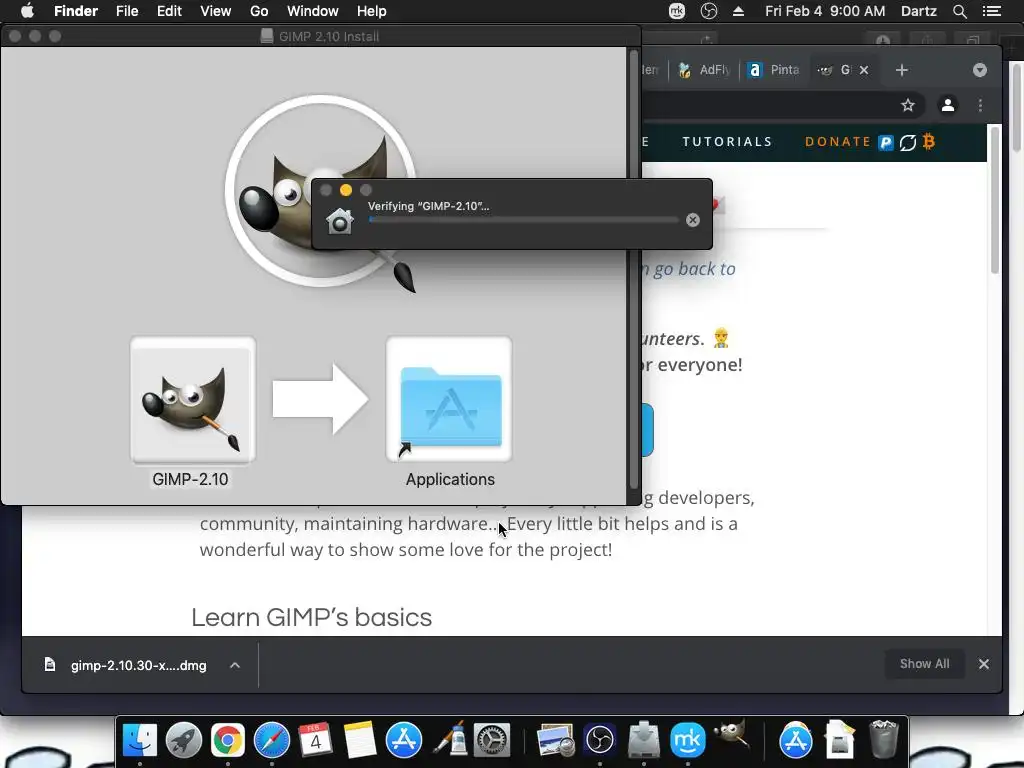Open the Downloads stack in the Dock
This screenshot has width=1024, height=768.
839,741
